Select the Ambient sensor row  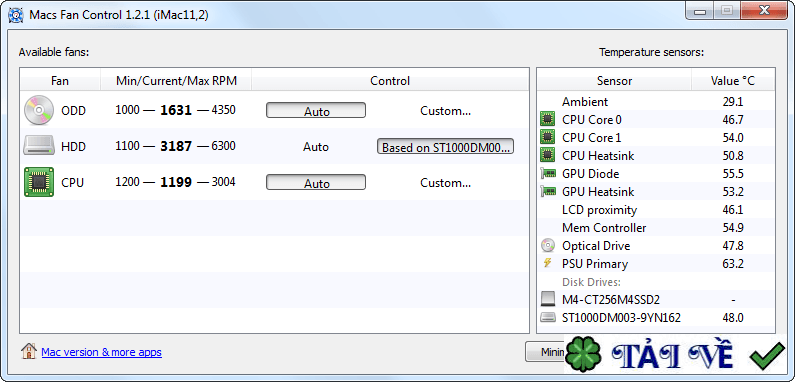[x=656, y=101]
